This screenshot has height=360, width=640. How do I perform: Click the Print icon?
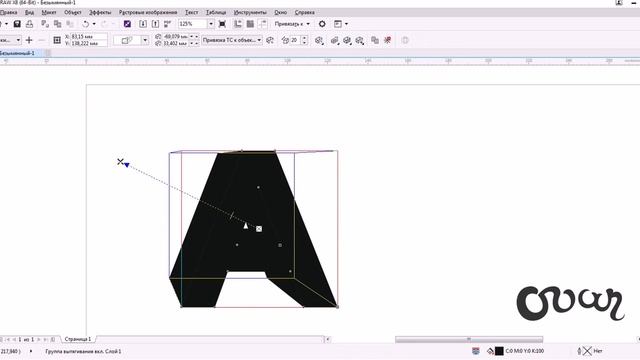point(29,24)
